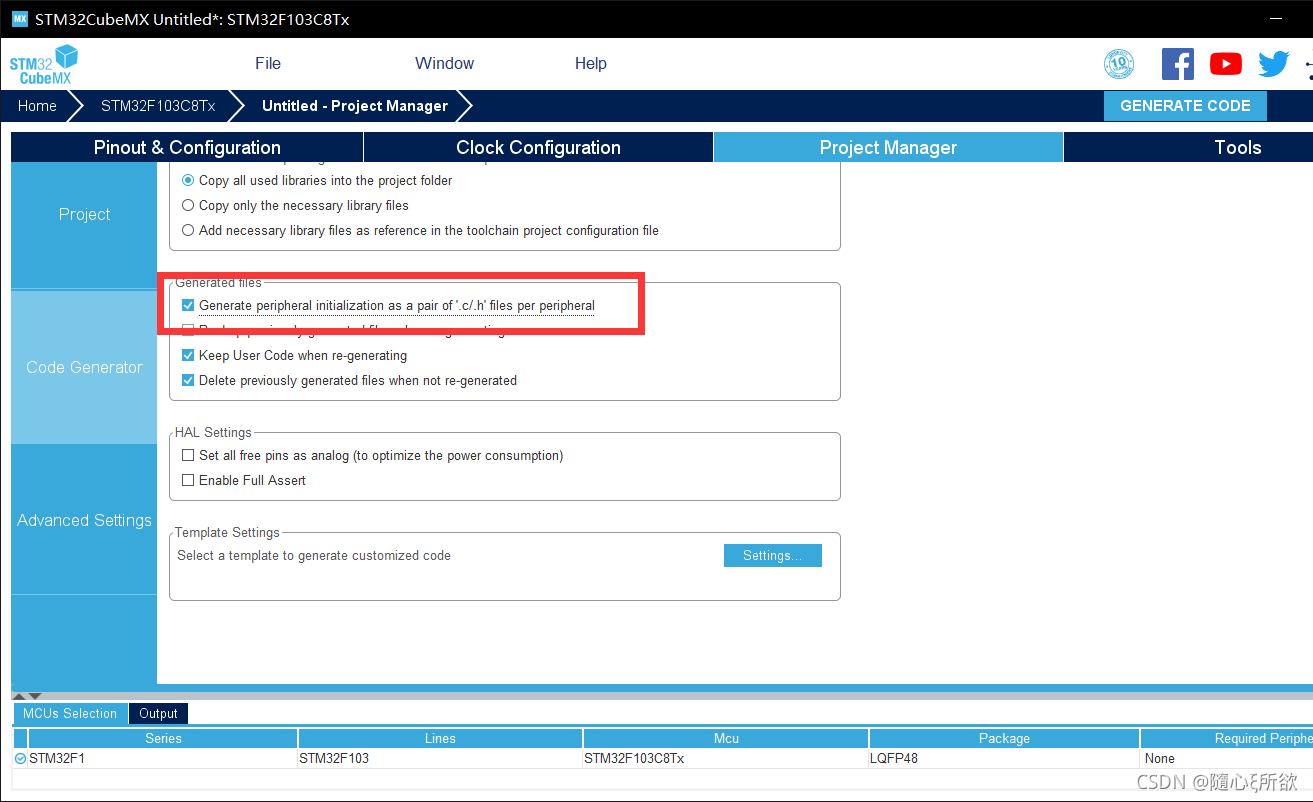Click the None required peripherals cell
This screenshot has width=1313, height=802.
[1227, 758]
